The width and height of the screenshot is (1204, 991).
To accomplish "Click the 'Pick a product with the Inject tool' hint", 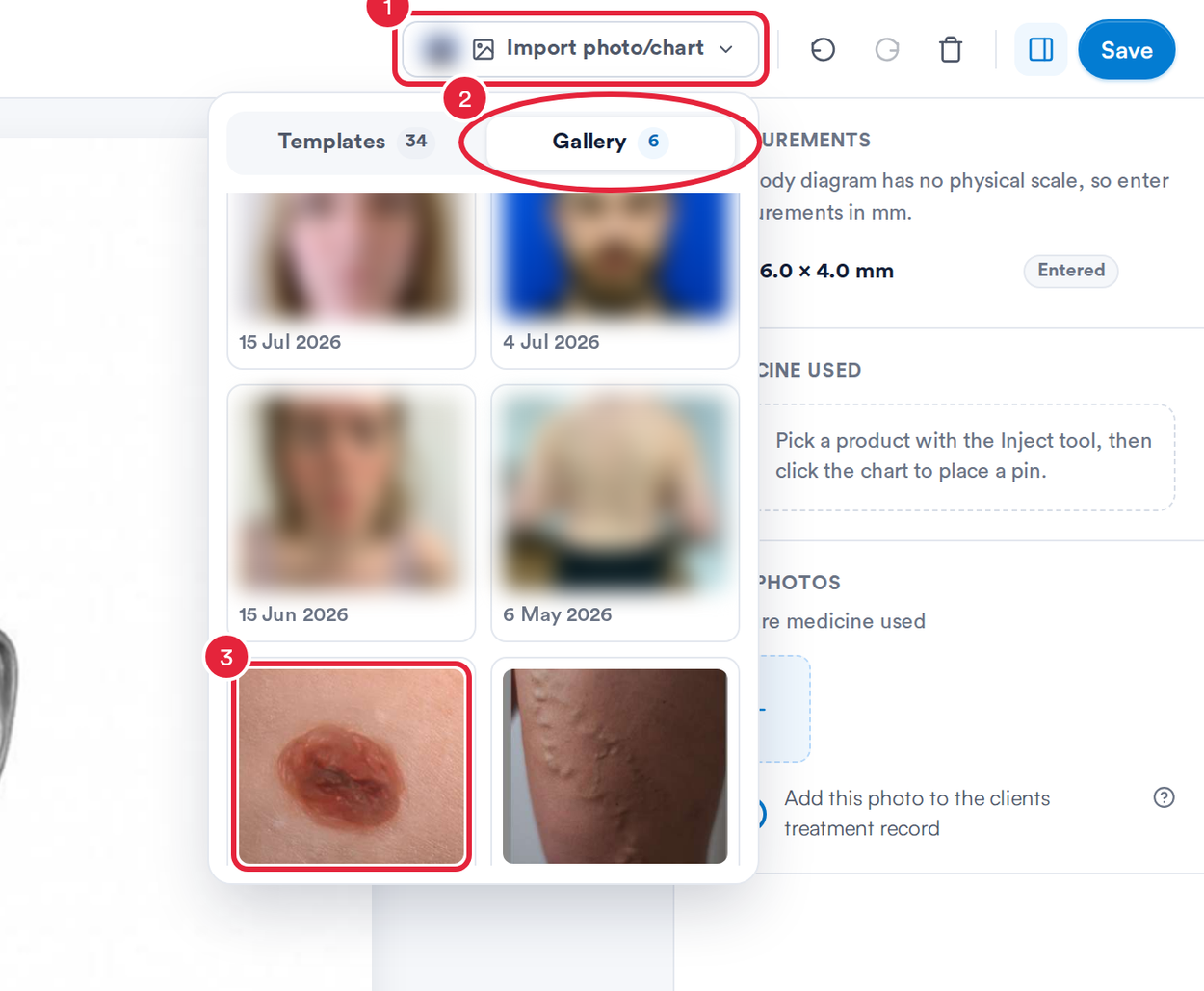I will click(963, 456).
